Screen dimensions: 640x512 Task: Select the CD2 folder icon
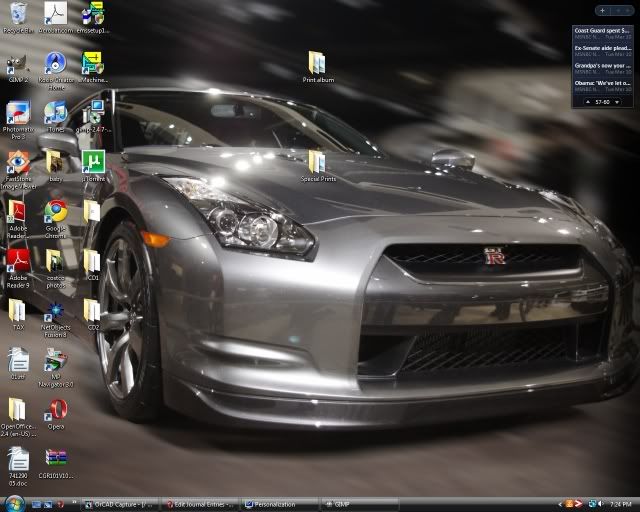(92, 314)
